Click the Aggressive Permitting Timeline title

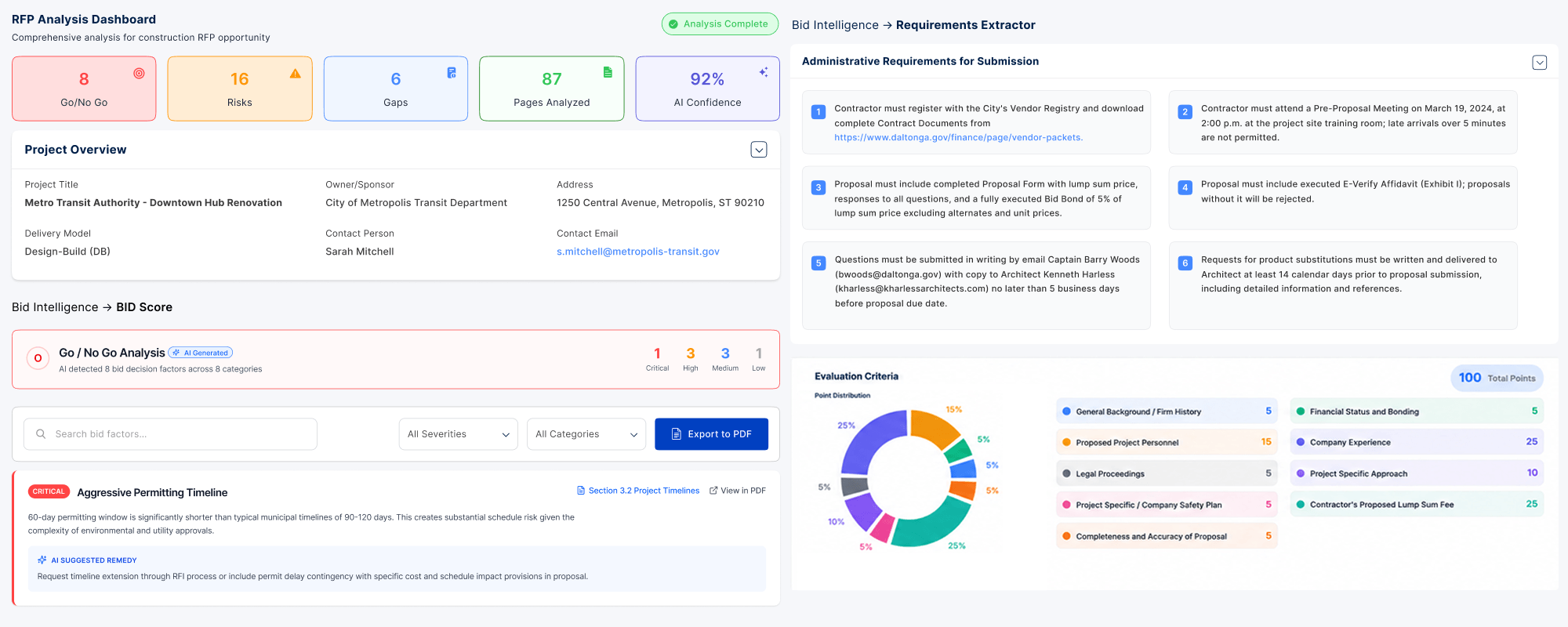(x=152, y=492)
